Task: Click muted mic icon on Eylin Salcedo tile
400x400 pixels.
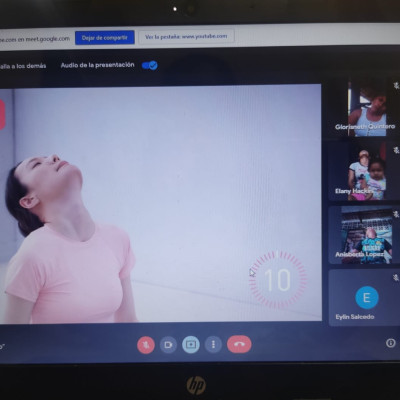Action: (396, 277)
